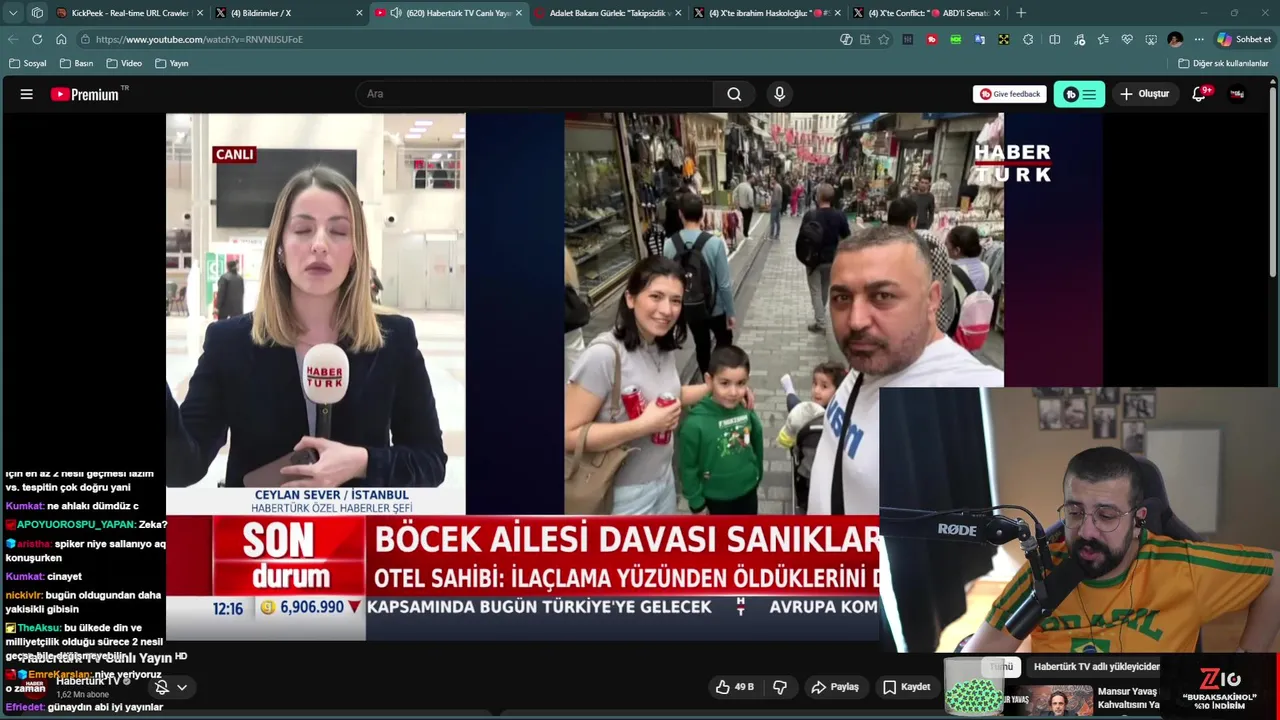Screen dimensions: 1280x720
Task: Open YouTube notifications bell
Action: [1199, 94]
